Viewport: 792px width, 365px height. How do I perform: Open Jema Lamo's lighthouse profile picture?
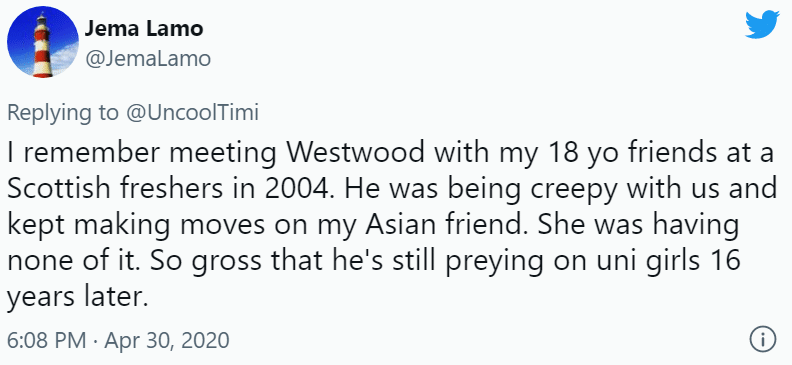(x=42, y=41)
